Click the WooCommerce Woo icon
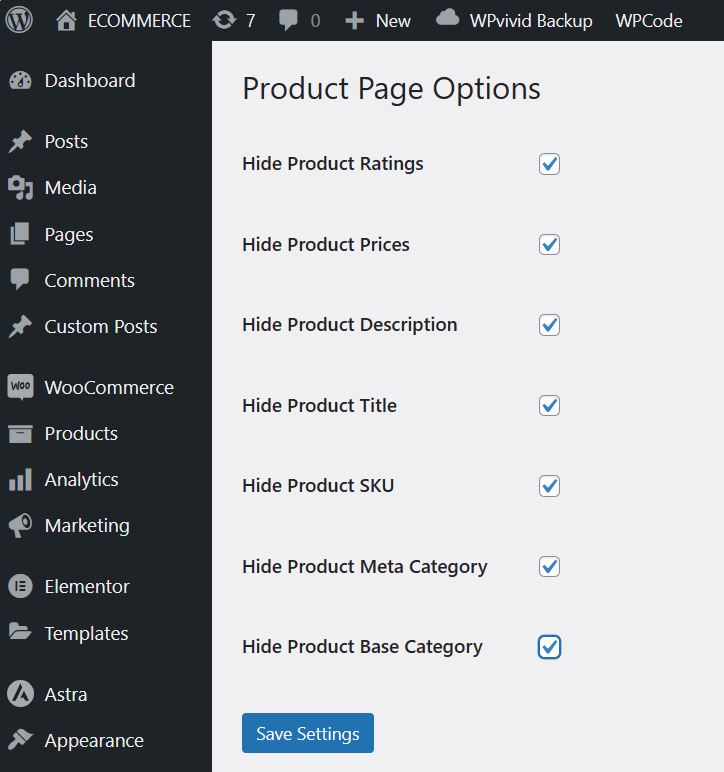The image size is (724, 772). [20, 386]
